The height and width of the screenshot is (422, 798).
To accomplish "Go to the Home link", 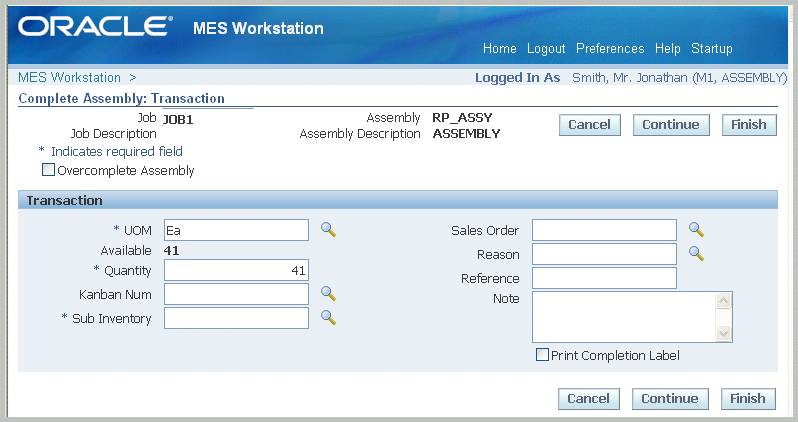I will pos(499,48).
